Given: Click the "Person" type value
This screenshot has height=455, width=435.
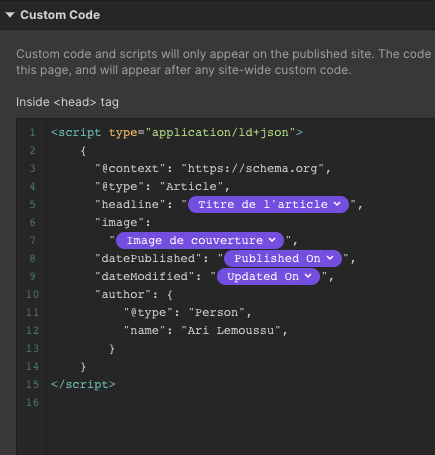Looking at the screenshot, I should click(217, 313).
